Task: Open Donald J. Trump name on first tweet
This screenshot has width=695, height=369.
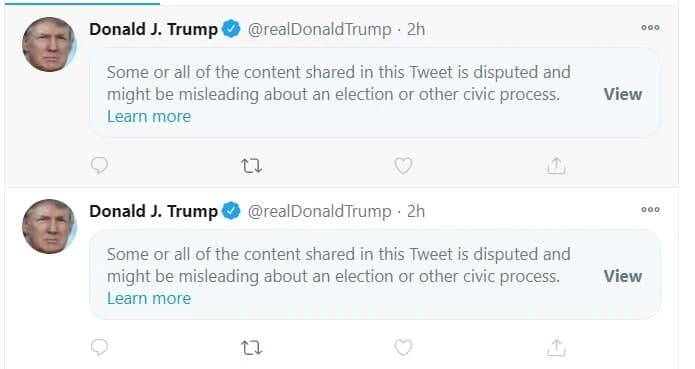Action: [153, 29]
